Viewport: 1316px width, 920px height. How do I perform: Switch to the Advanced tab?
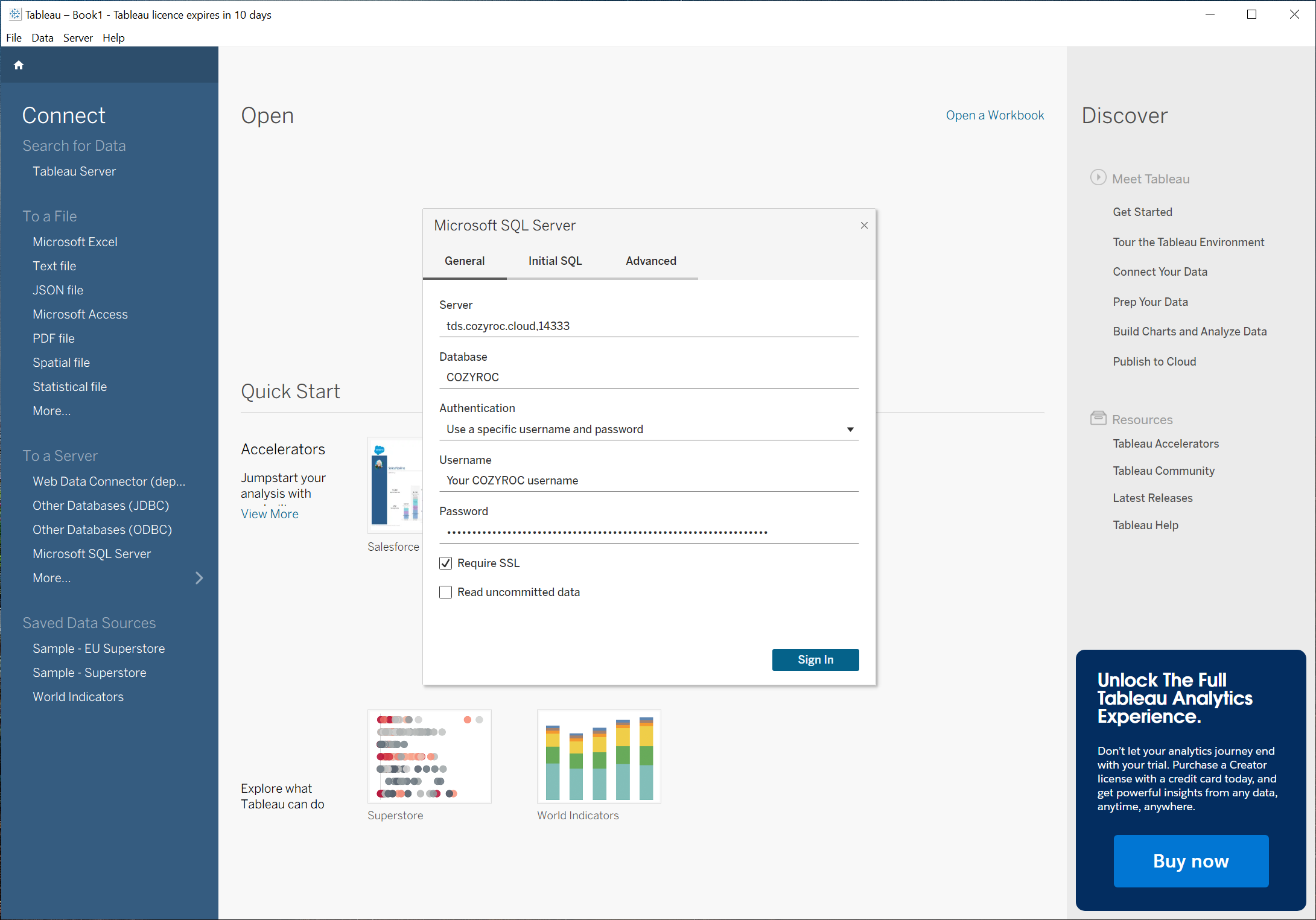[650, 261]
